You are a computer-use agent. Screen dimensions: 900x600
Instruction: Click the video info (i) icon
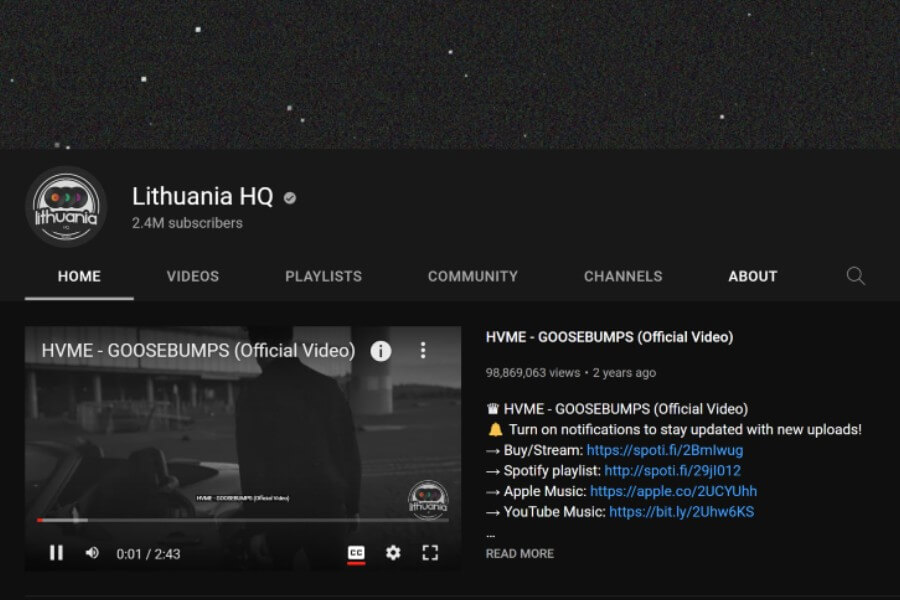pos(381,350)
